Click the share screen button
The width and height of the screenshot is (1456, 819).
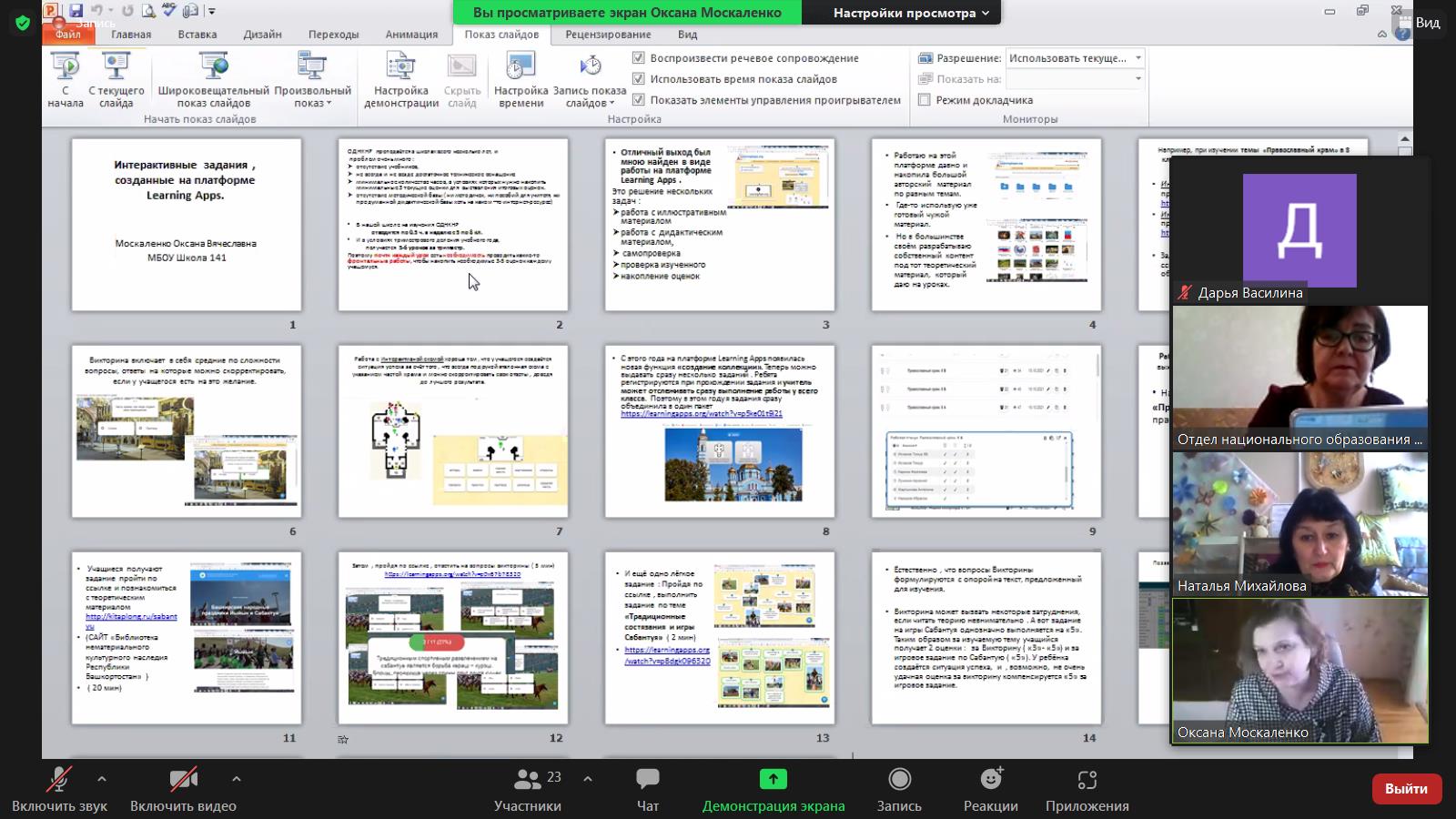[x=773, y=781]
